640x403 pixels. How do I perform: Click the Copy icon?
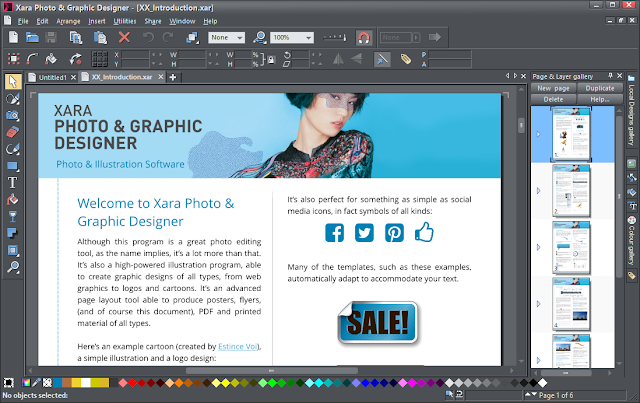pyautogui.click(x=76, y=38)
